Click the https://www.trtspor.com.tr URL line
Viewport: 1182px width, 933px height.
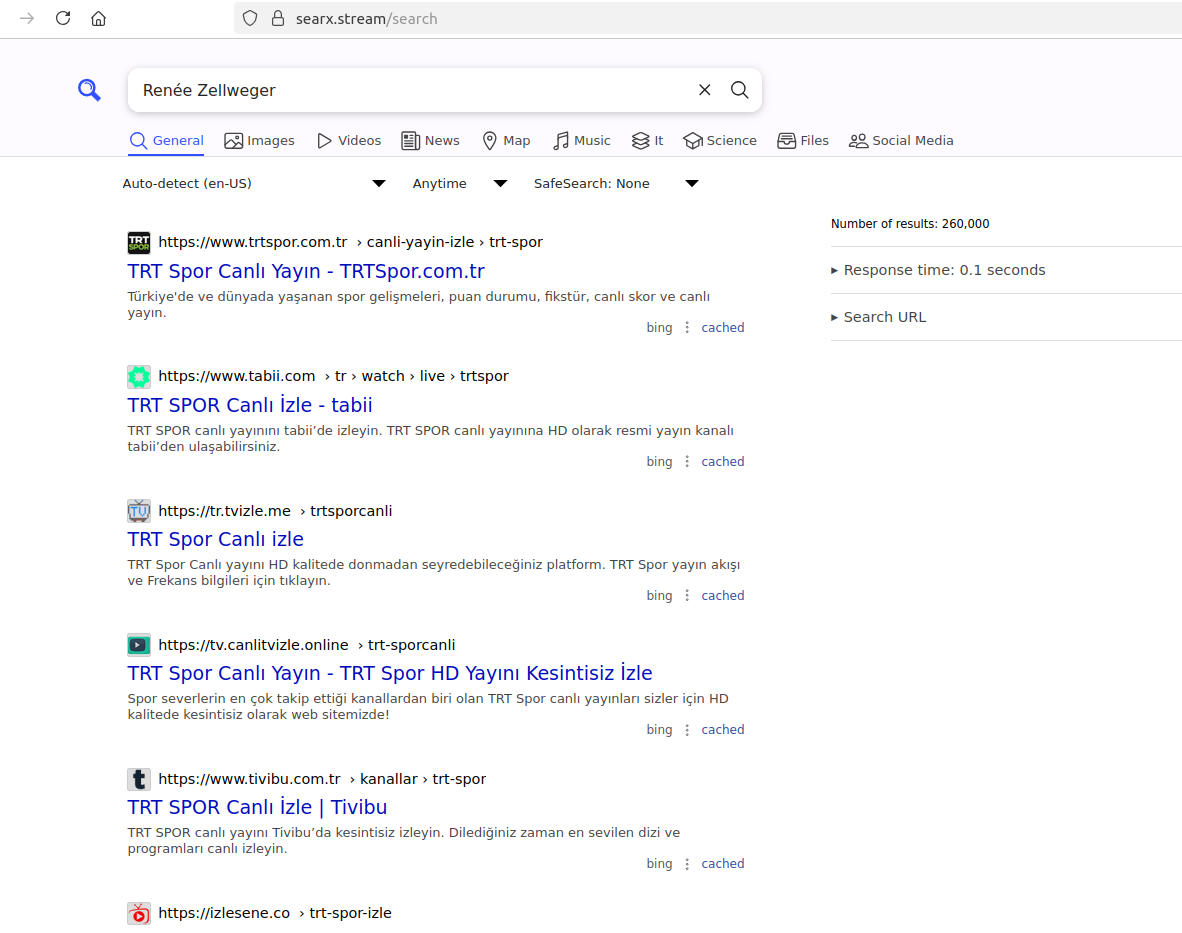(x=351, y=243)
